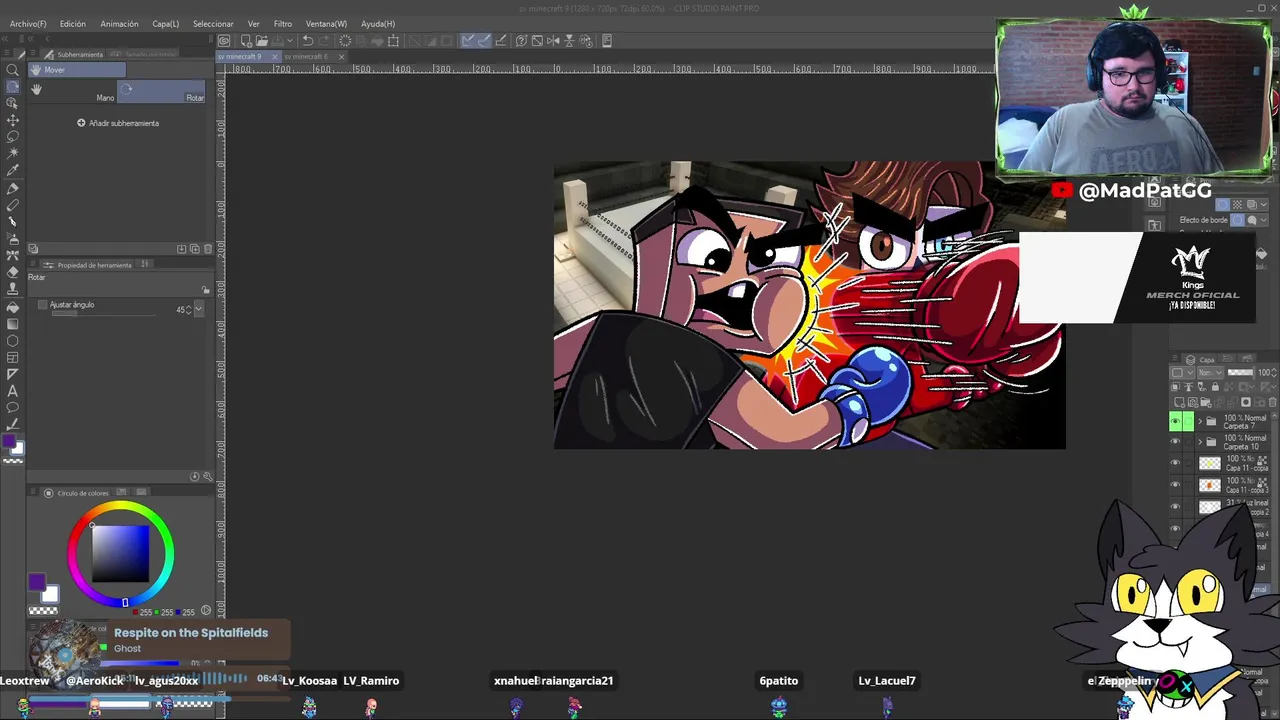Click inside the color wheel square

[x=120, y=553]
